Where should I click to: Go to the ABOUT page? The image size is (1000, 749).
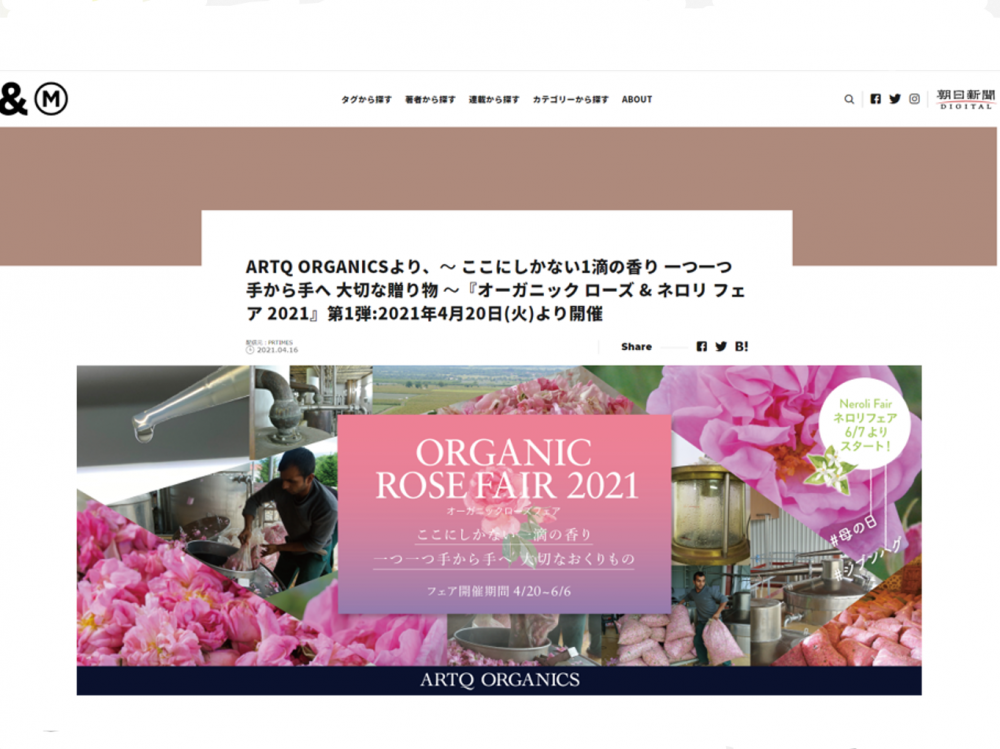point(636,100)
